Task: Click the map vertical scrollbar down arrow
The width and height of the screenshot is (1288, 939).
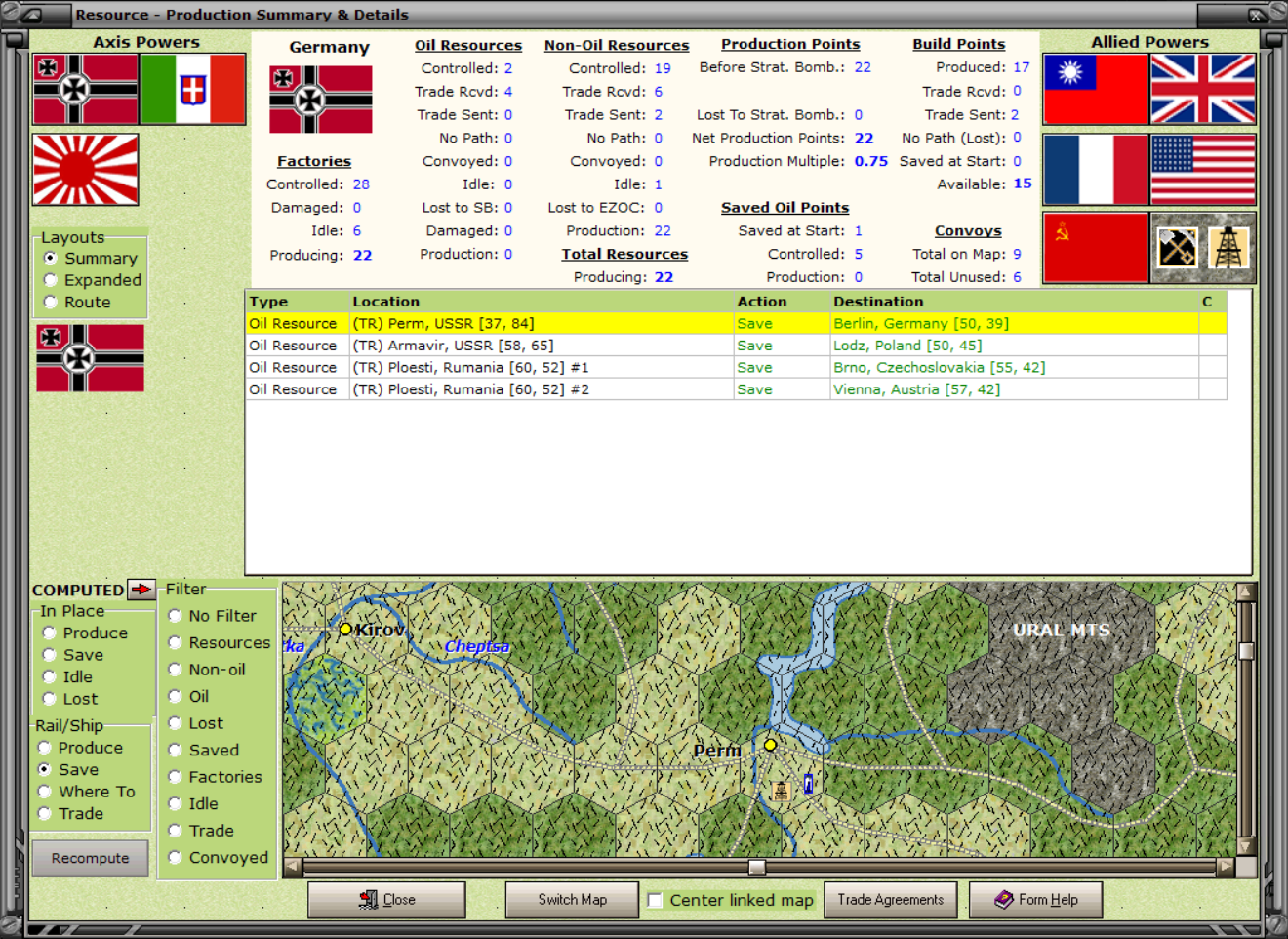Action: pos(1245,846)
